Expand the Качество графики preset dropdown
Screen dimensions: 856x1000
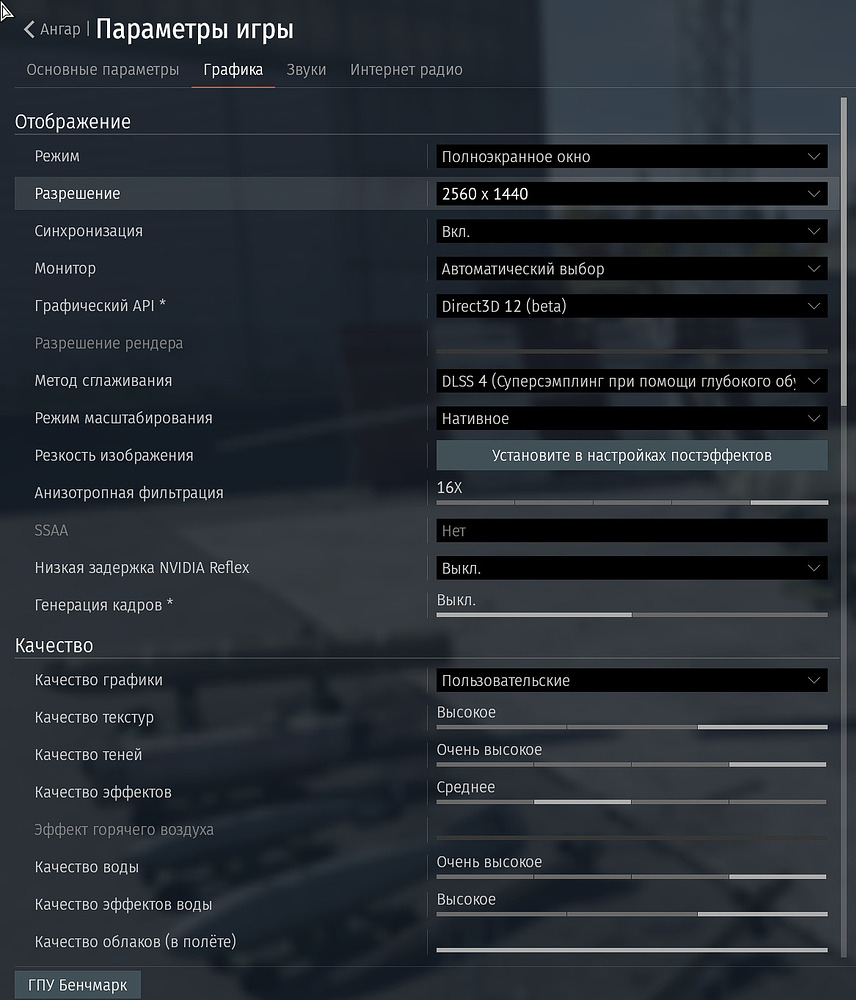[x=631, y=681]
